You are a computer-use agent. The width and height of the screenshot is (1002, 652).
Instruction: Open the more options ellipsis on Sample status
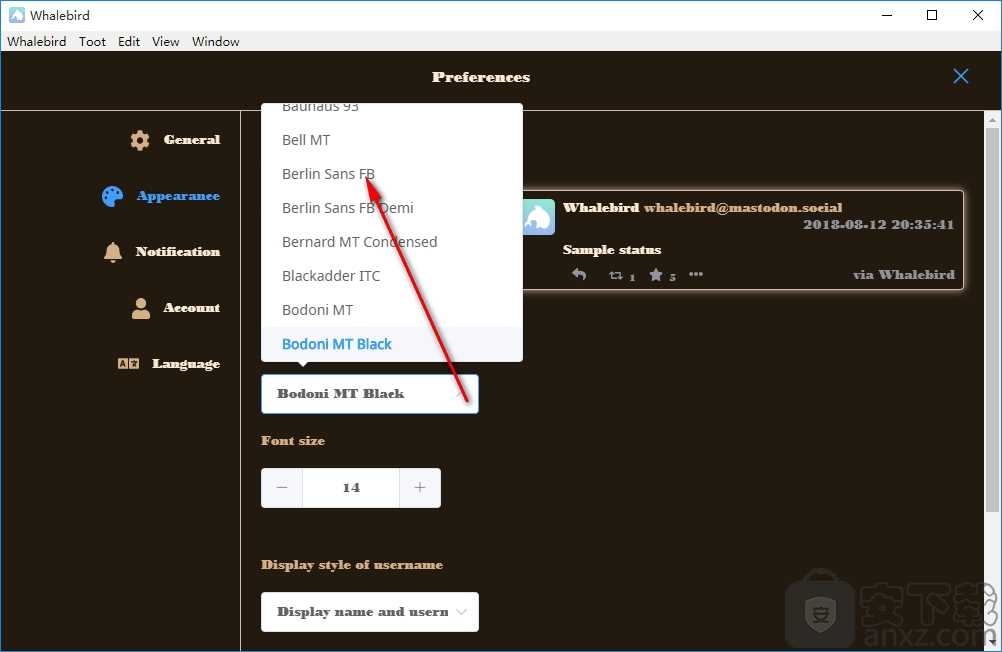coord(696,274)
